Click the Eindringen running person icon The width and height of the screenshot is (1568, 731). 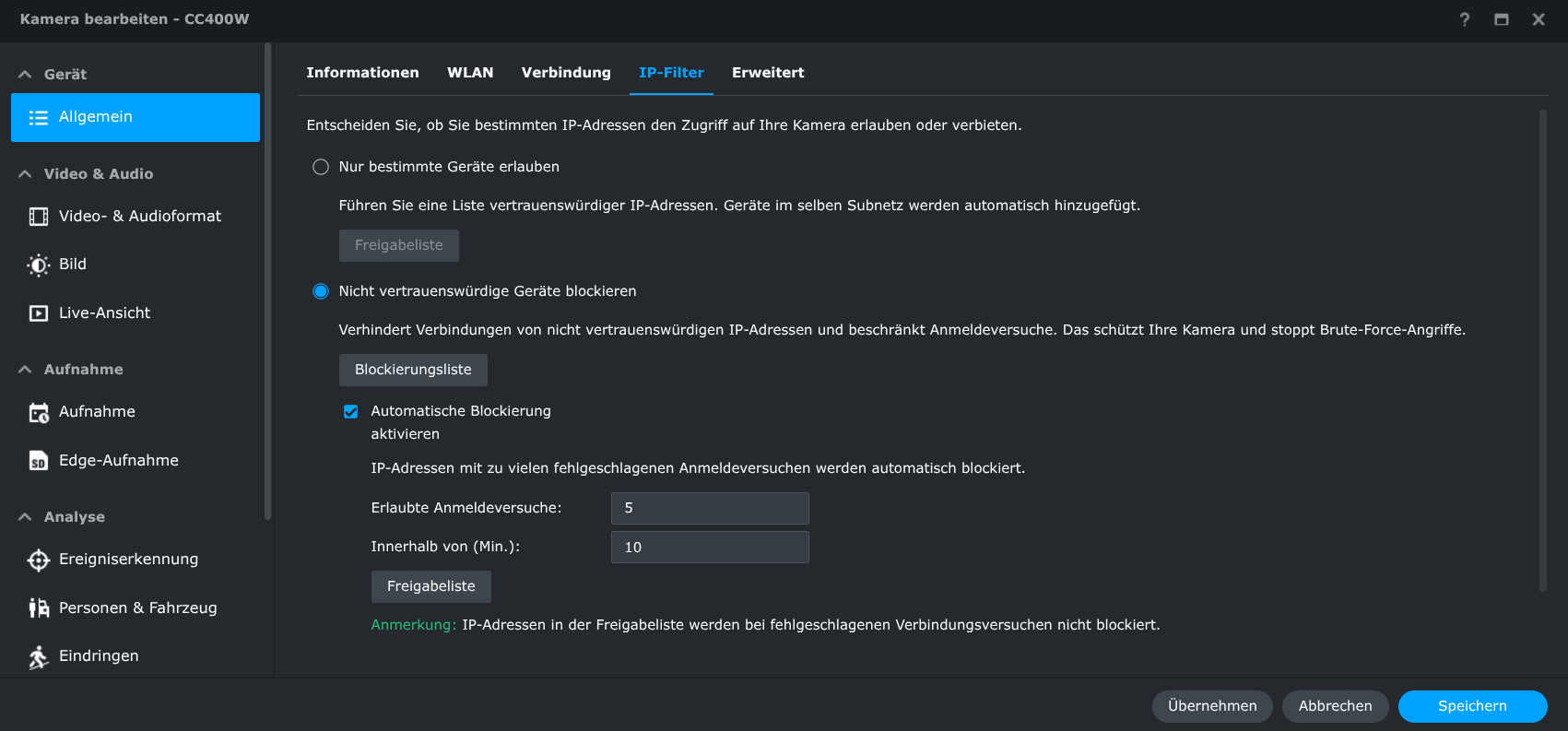(x=38, y=656)
